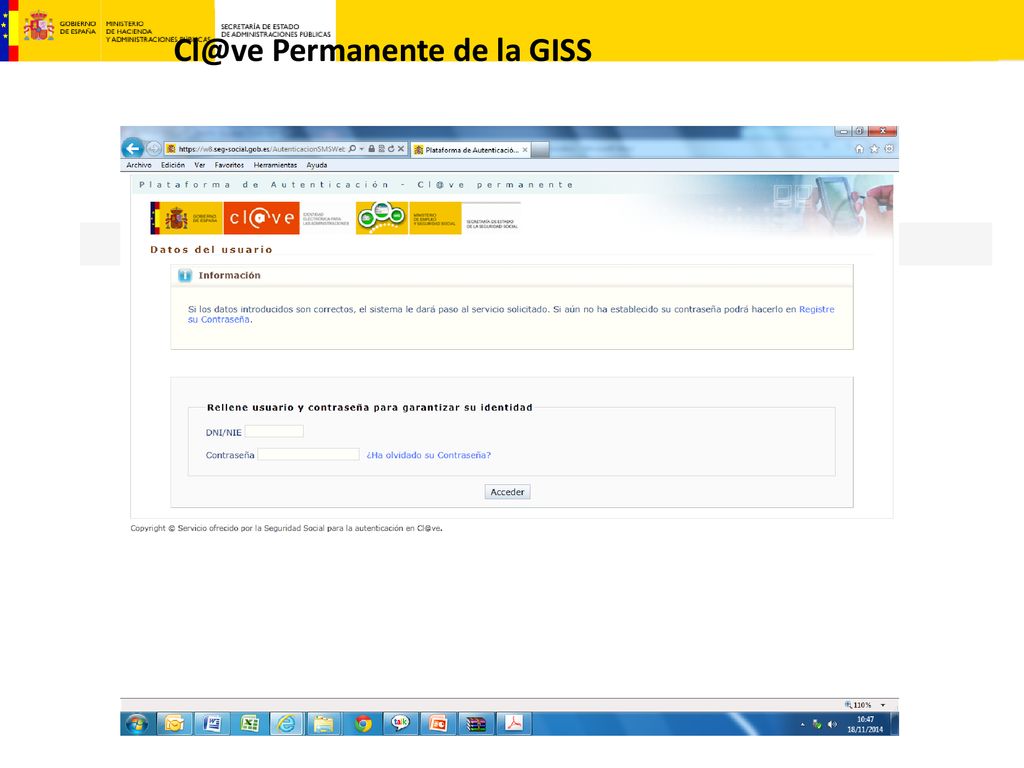
Task: Open Outlook from the taskbar
Action: click(x=174, y=724)
